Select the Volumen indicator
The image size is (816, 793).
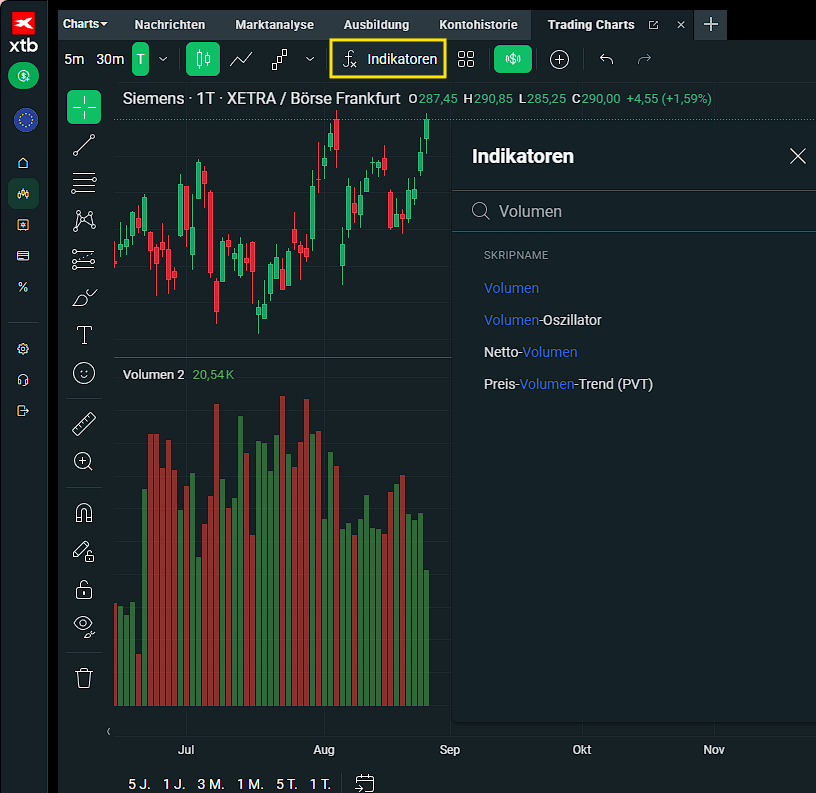click(x=511, y=288)
